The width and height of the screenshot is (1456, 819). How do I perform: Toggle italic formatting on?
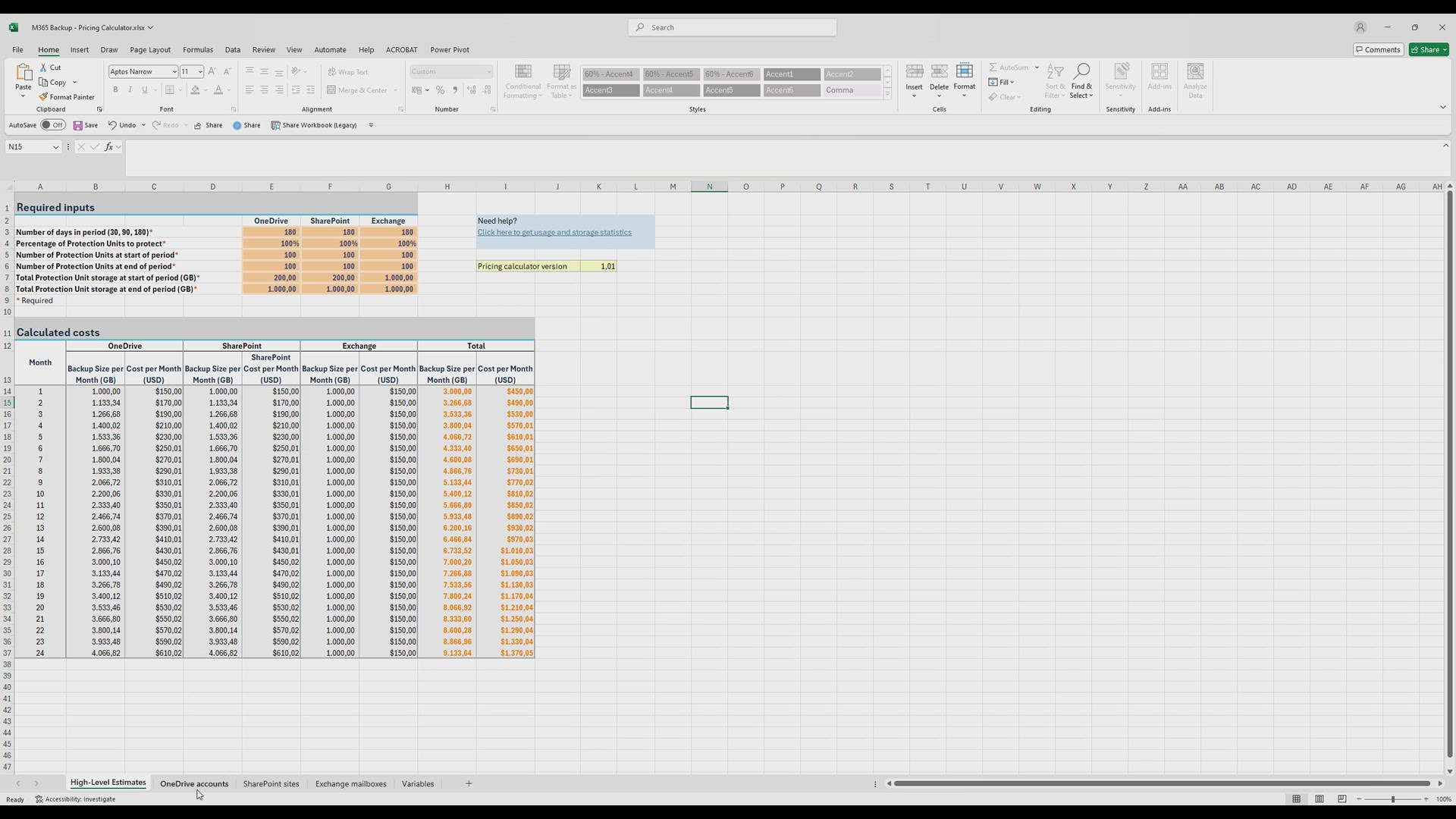pyautogui.click(x=130, y=89)
